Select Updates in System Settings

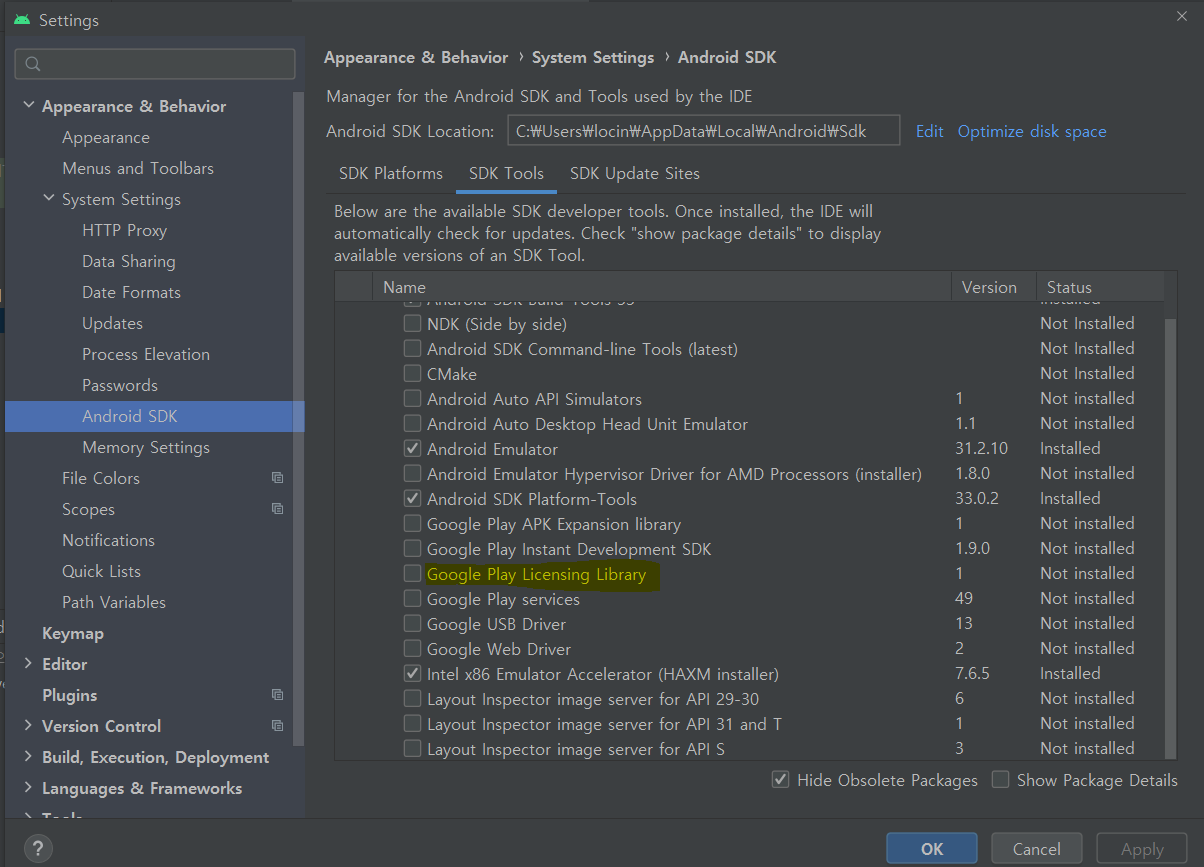click(113, 323)
